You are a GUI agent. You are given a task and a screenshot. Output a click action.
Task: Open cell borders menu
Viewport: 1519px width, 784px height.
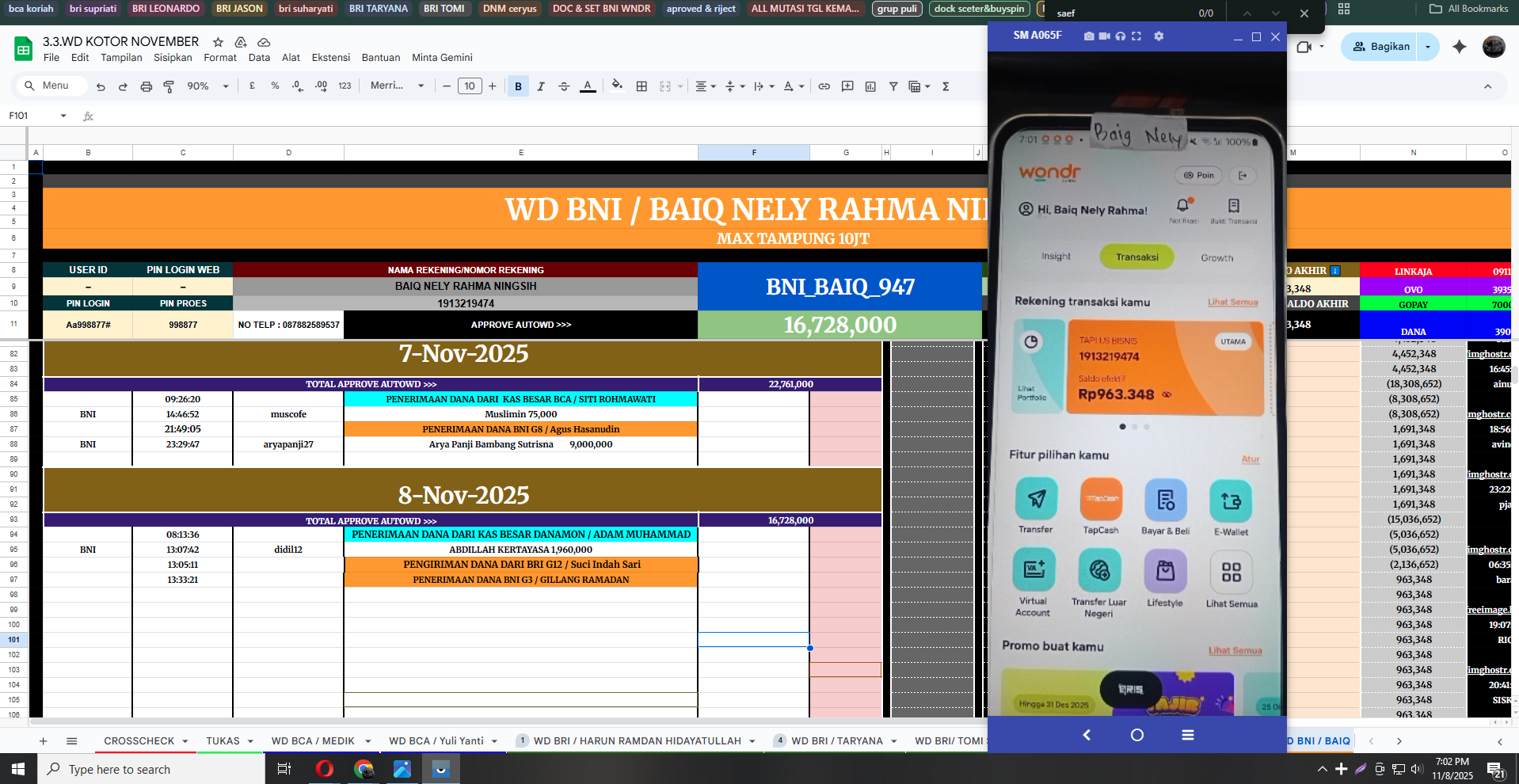coord(641,86)
